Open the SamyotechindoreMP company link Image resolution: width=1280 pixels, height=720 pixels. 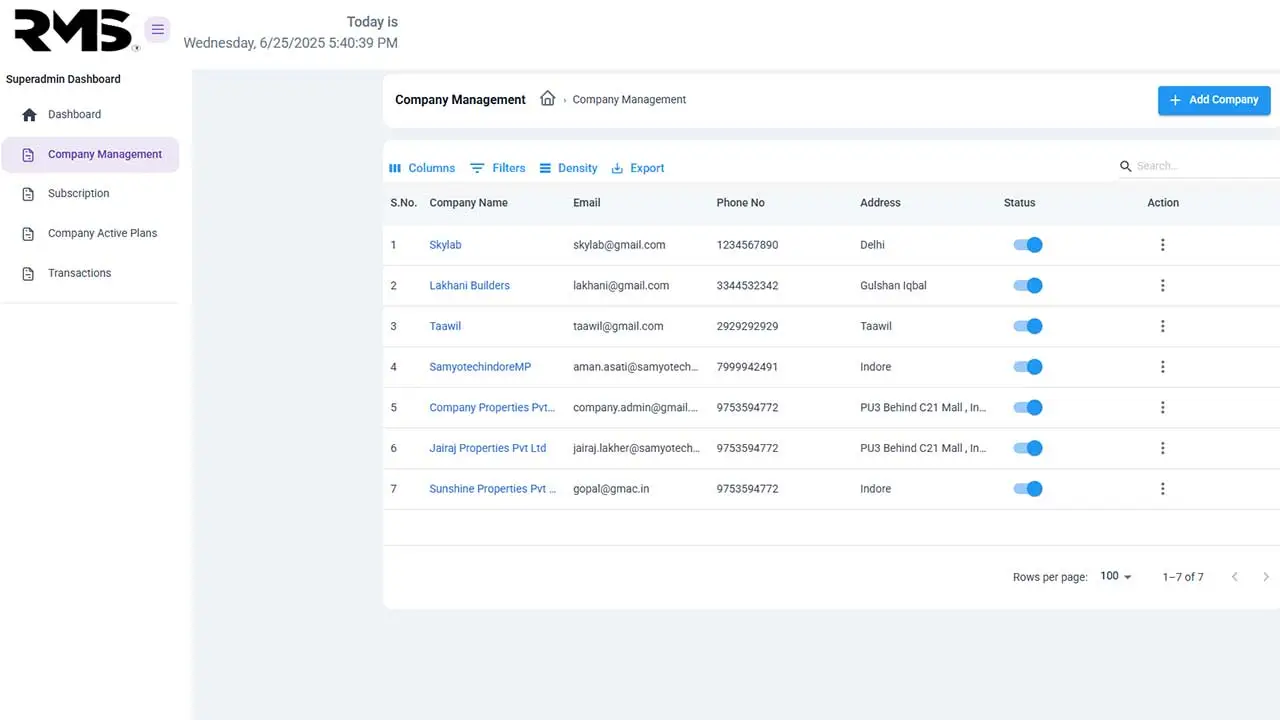tap(480, 367)
